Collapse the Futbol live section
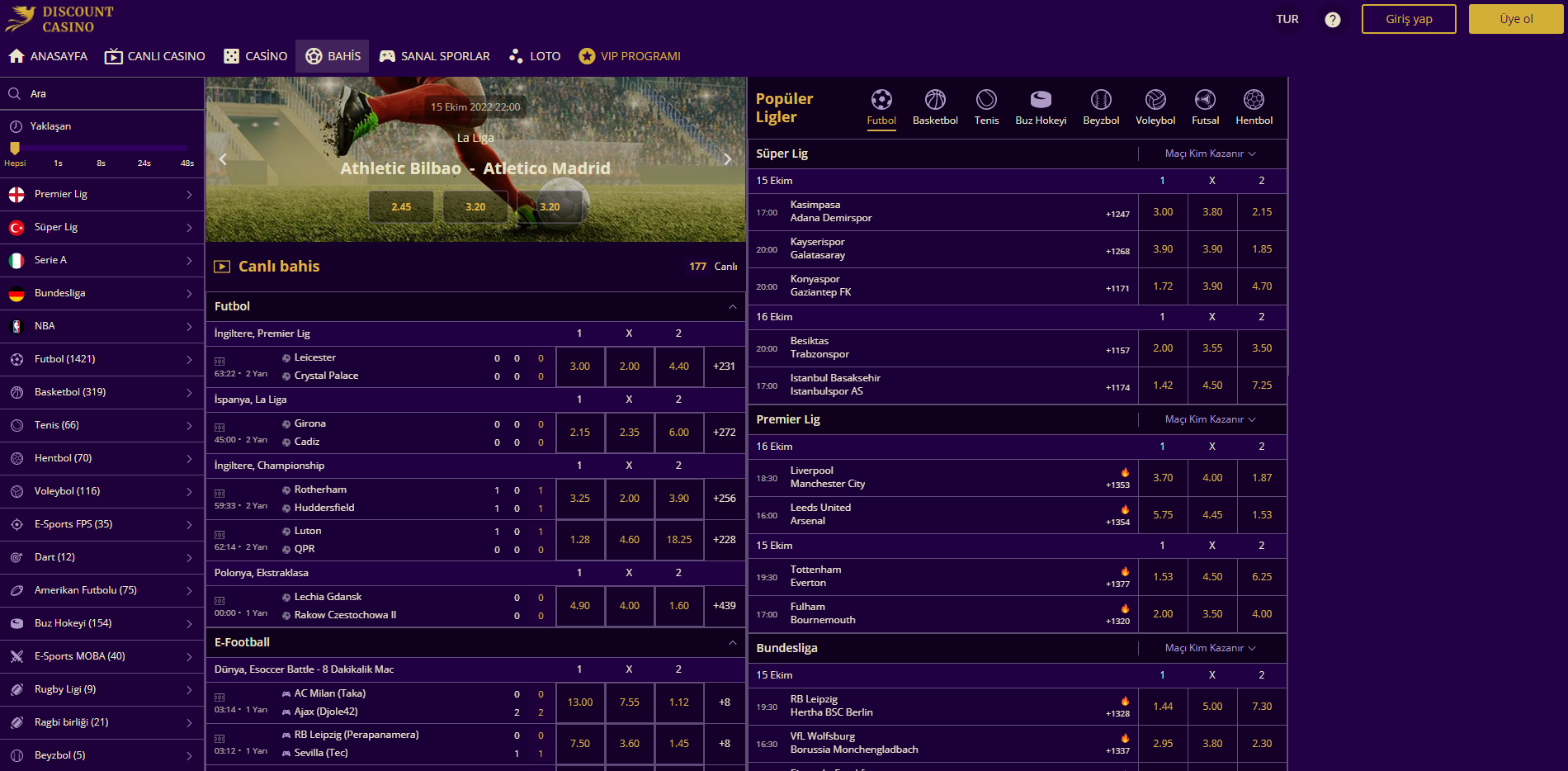This screenshot has height=771, width=1568. pyautogui.click(x=732, y=306)
